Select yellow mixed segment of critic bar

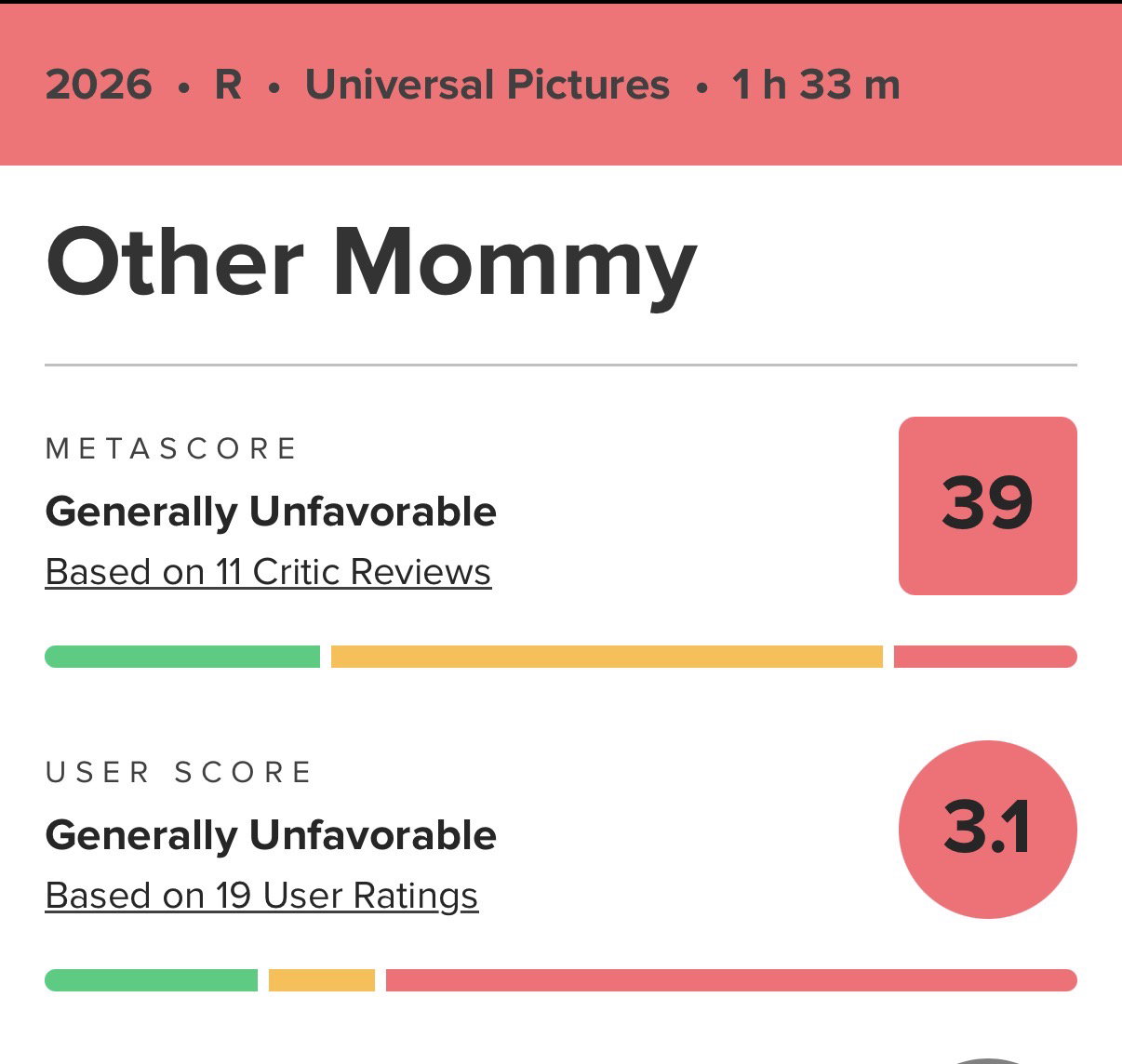coord(607,657)
